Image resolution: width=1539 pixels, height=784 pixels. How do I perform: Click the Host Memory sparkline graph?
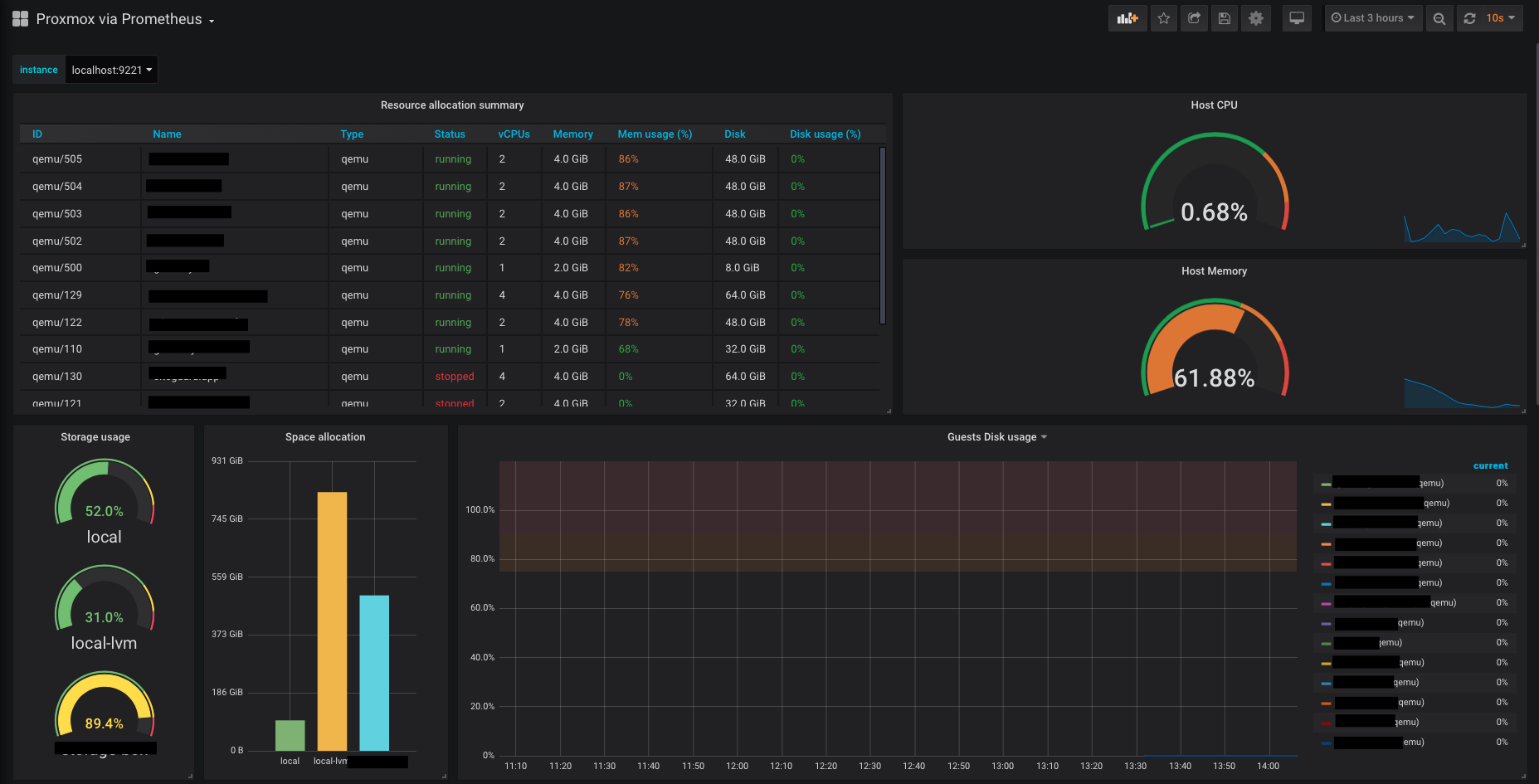[x=1462, y=393]
